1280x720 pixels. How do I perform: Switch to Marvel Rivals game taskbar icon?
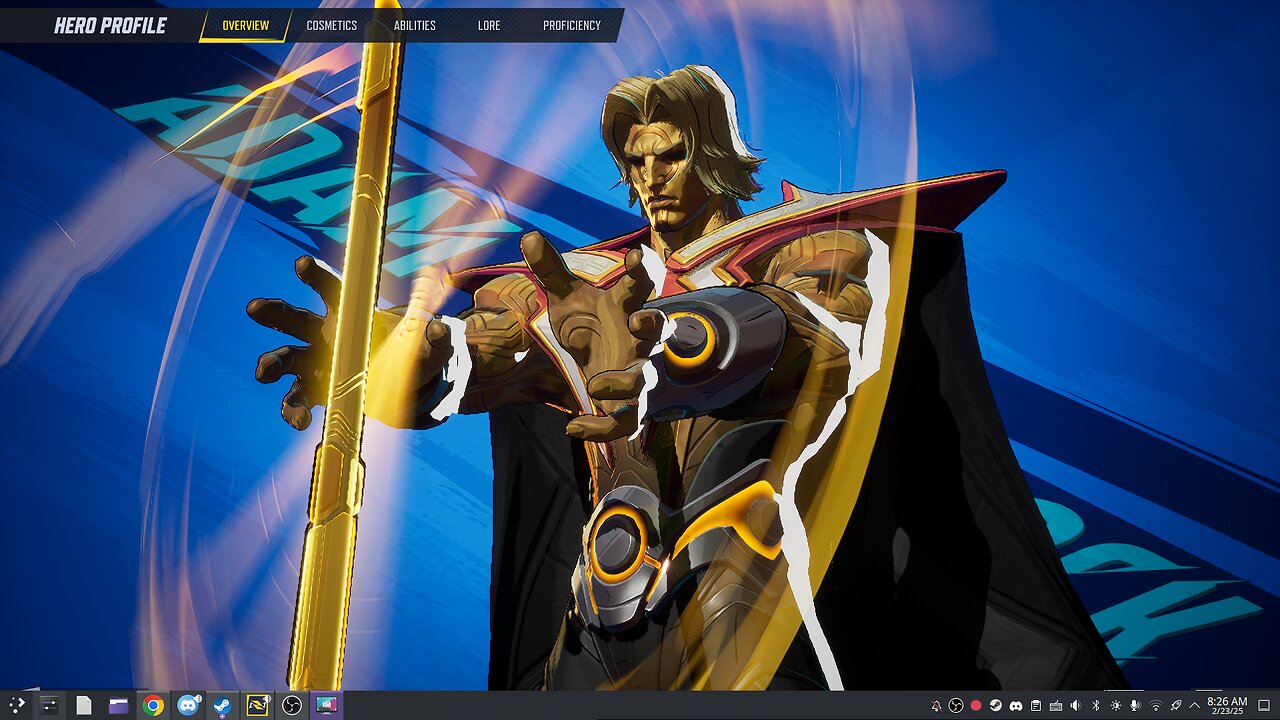(257, 705)
